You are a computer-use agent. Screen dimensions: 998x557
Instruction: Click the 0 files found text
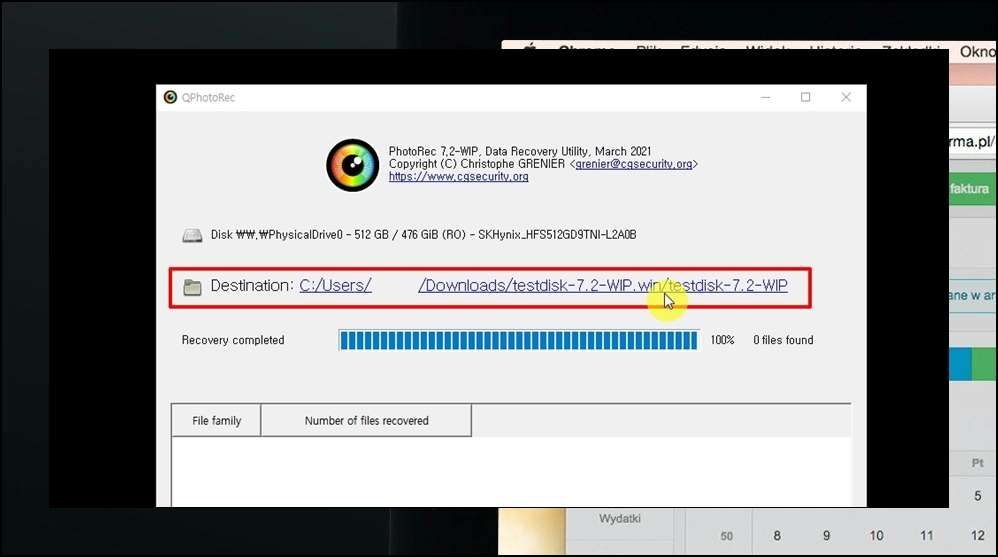[x=783, y=340]
